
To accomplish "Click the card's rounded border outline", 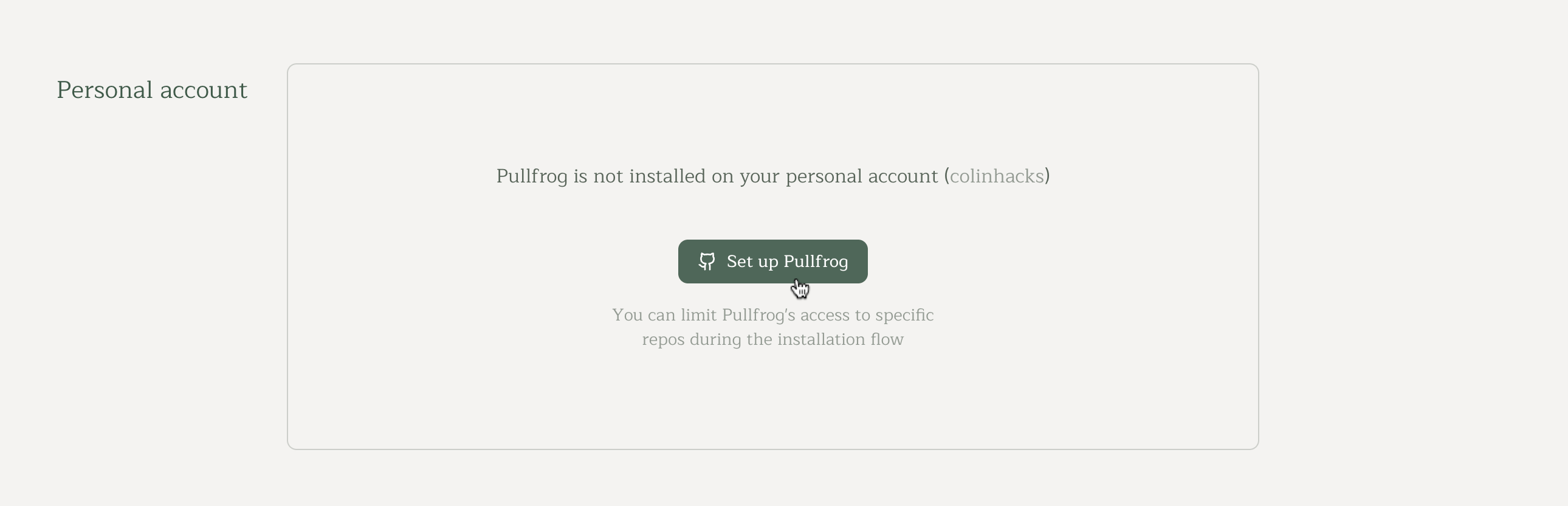I will pos(773,64).
